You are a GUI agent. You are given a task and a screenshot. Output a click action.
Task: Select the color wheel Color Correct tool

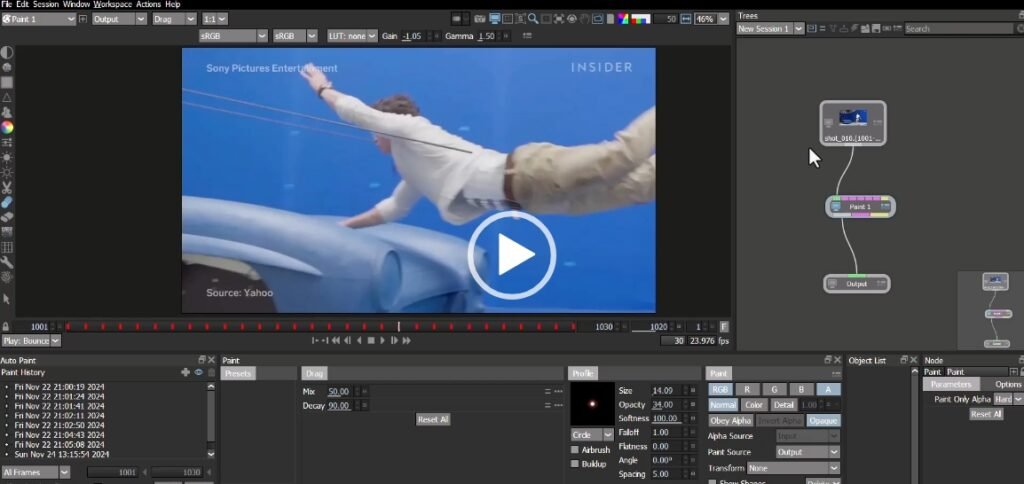tap(7, 127)
